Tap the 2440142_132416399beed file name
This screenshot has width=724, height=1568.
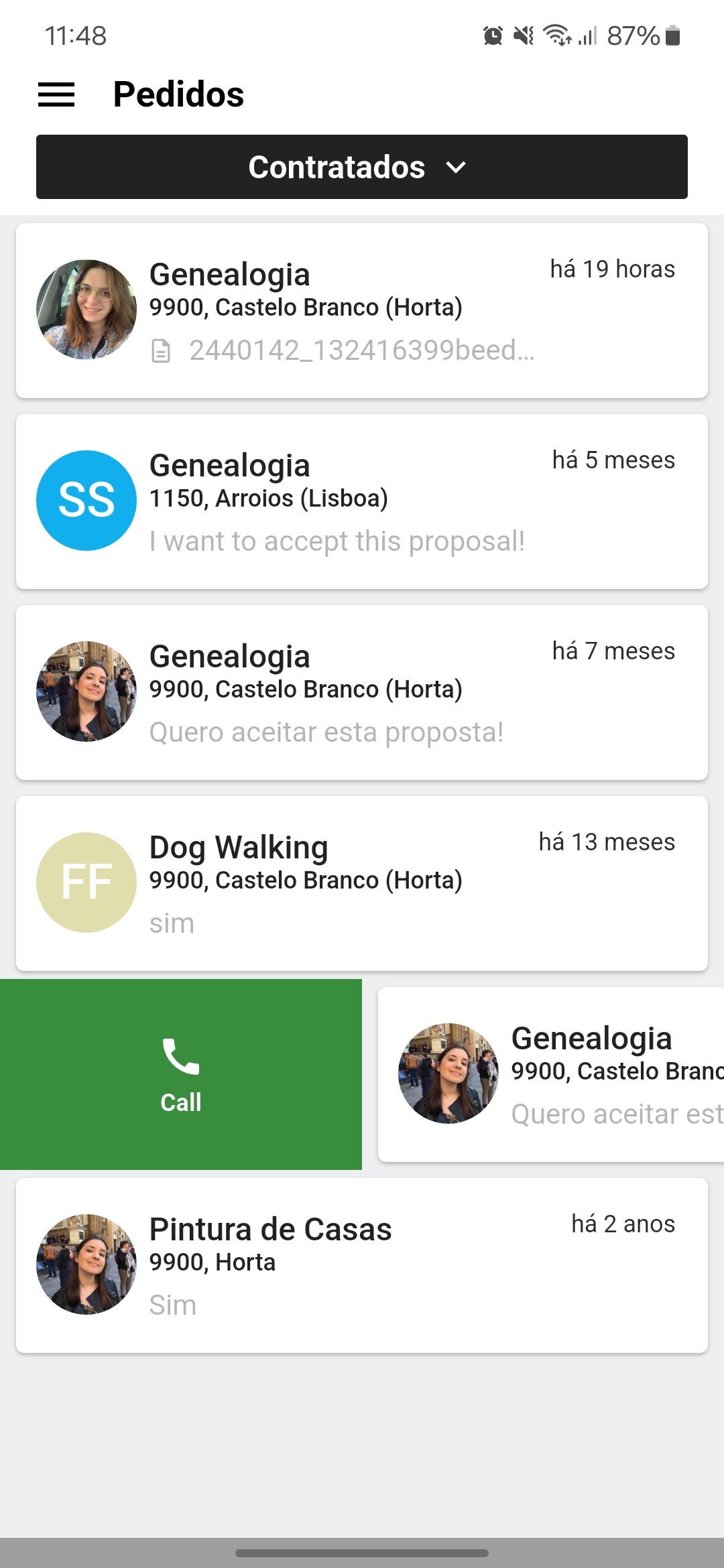(362, 350)
